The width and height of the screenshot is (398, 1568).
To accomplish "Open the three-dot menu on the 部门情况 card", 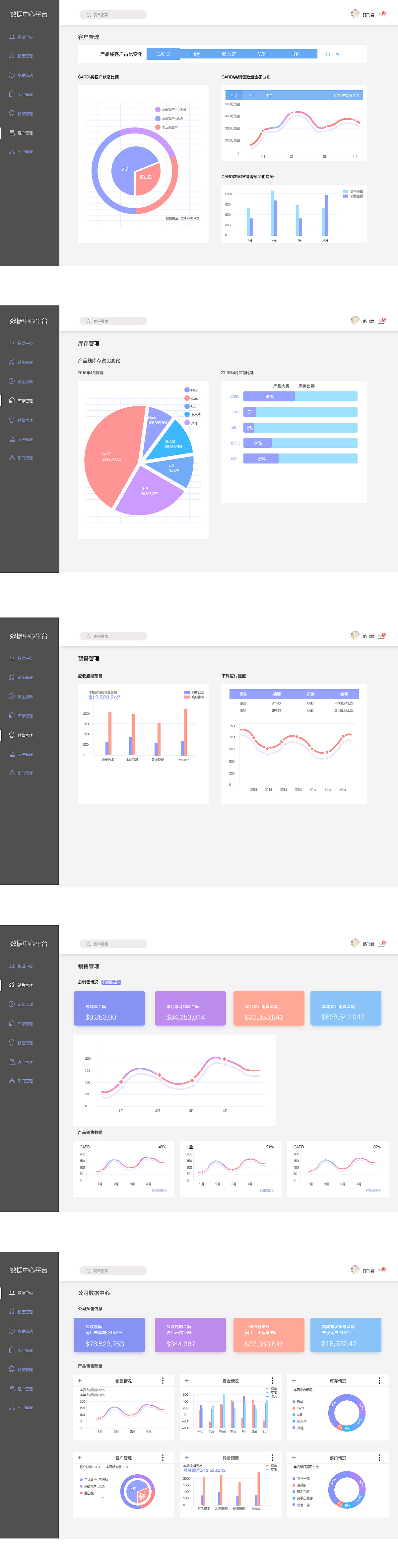I will pyautogui.click(x=379, y=1458).
